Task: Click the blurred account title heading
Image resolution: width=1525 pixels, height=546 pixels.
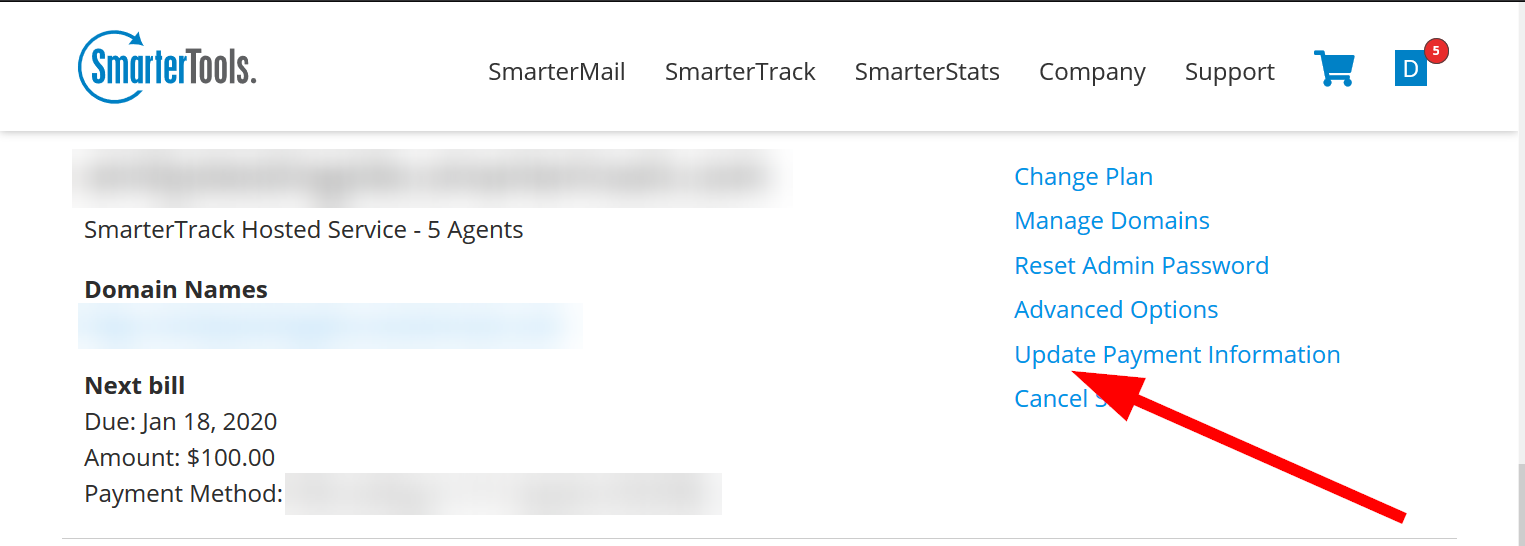Action: click(x=430, y=178)
